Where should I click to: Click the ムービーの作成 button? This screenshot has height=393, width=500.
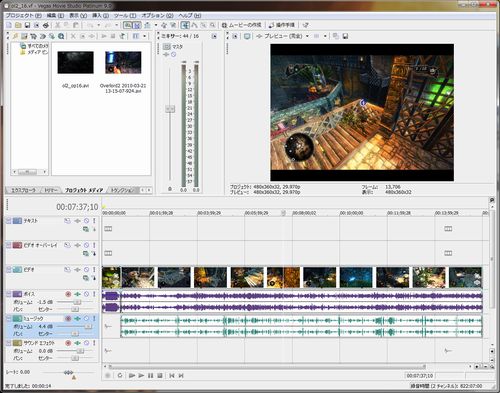coord(242,25)
